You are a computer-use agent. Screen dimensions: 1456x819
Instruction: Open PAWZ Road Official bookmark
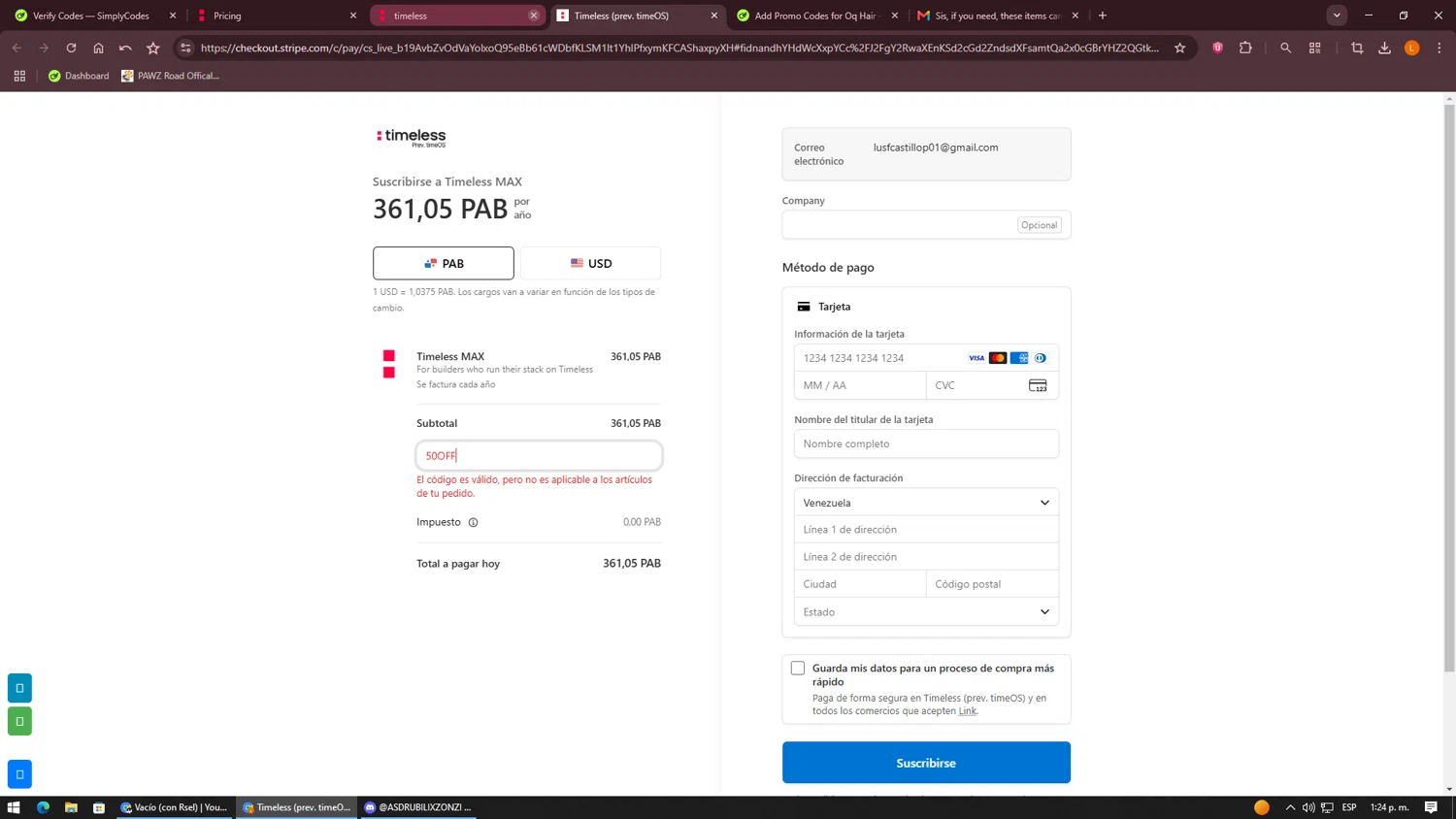(170, 76)
